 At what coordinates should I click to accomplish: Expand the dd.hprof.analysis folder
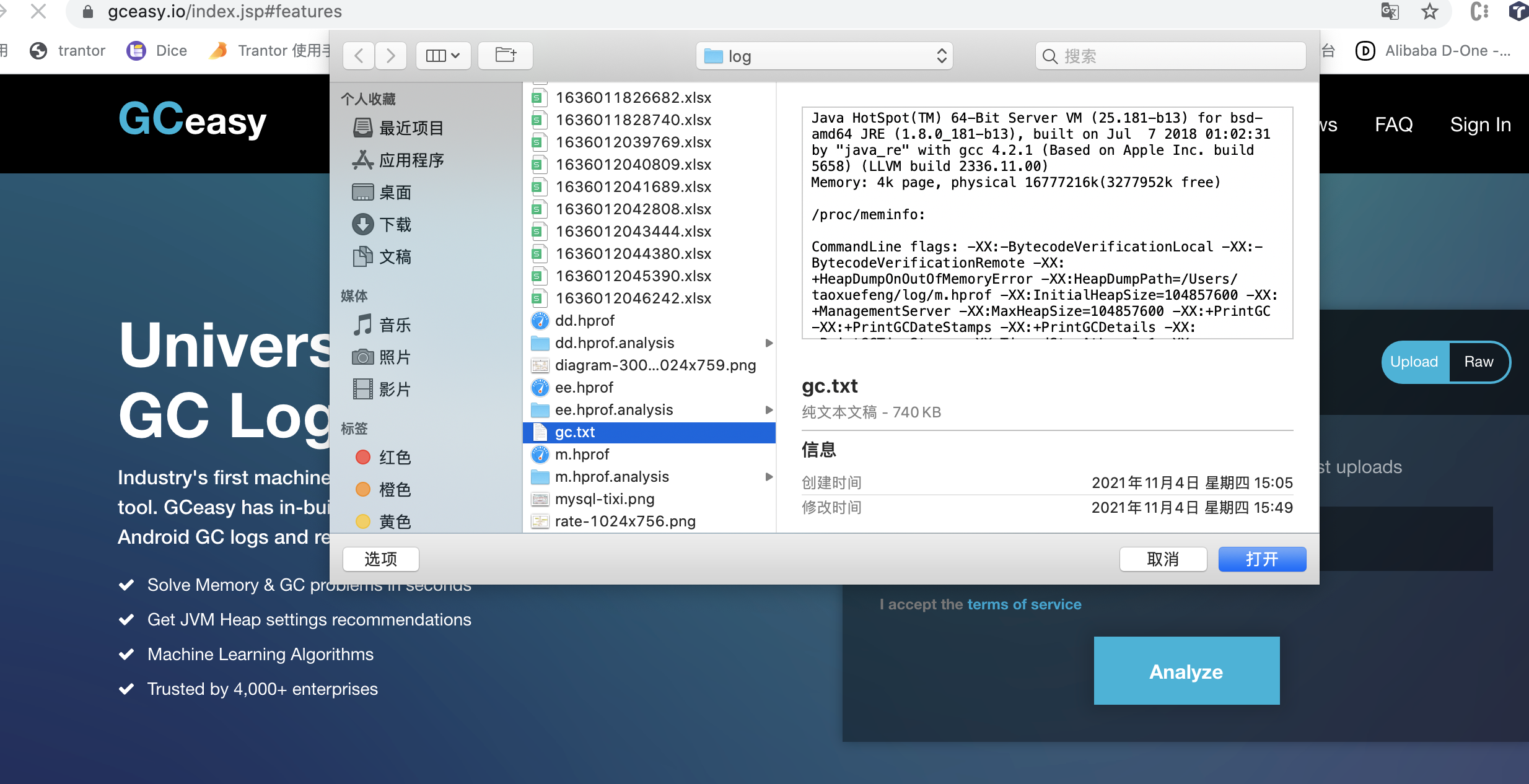click(768, 342)
